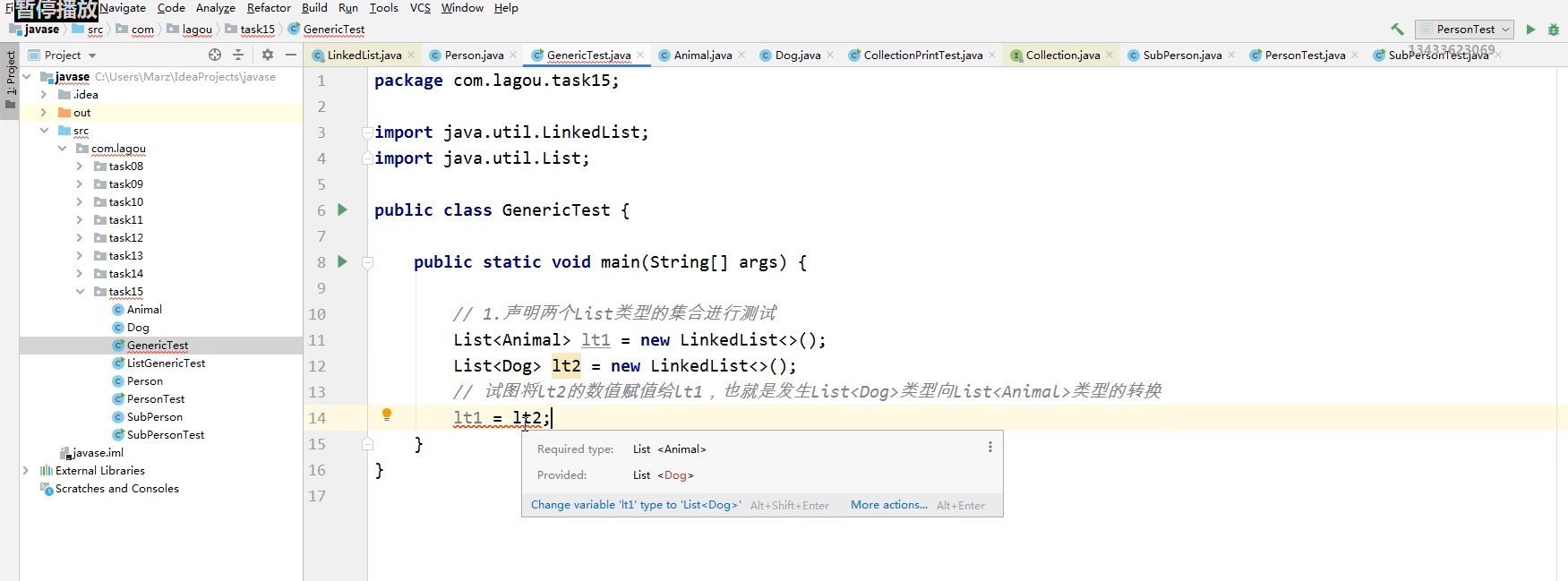Click the run gutter arrow at line 8

coord(342,261)
